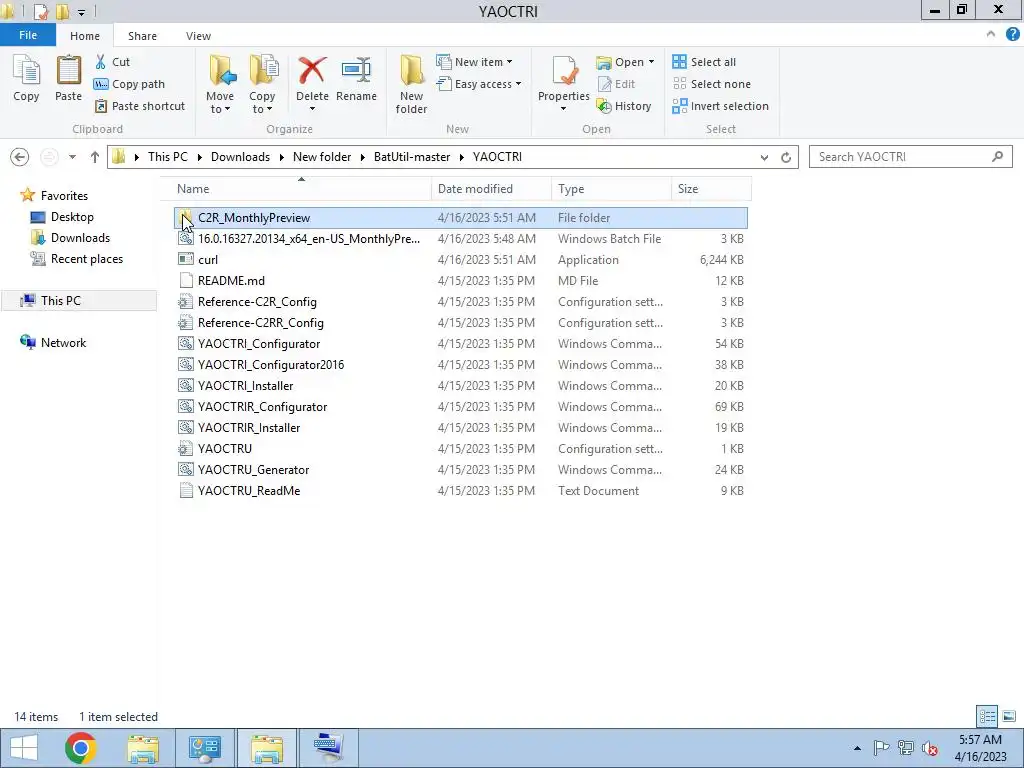Select the YAOCTRU_ReadMe text document
This screenshot has width=1024, height=768.
461,491
